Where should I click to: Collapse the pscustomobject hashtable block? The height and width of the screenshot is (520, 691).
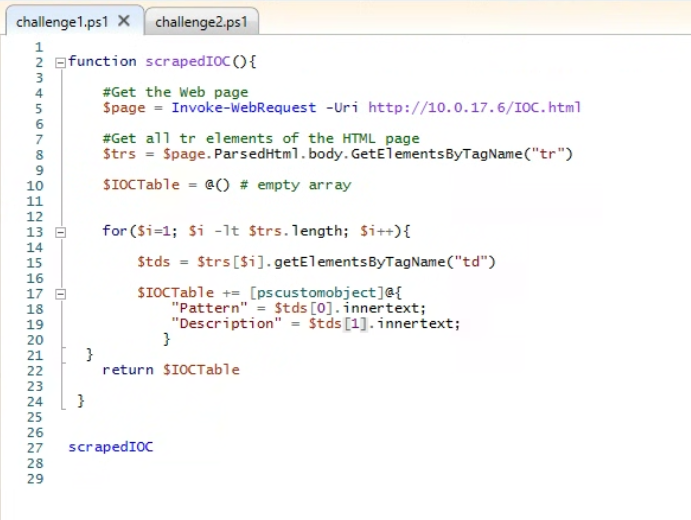click(60, 294)
